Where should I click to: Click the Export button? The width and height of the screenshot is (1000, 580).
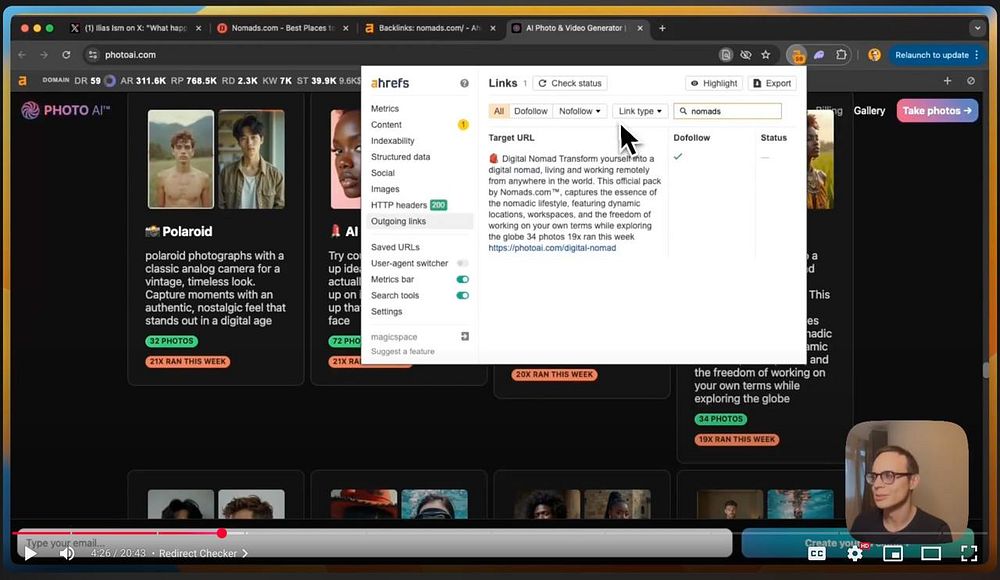(772, 83)
